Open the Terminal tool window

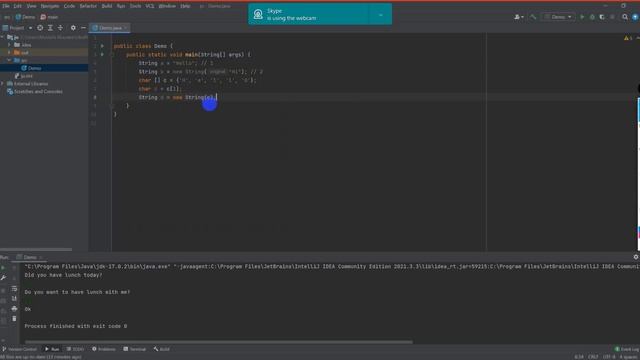pos(134,349)
